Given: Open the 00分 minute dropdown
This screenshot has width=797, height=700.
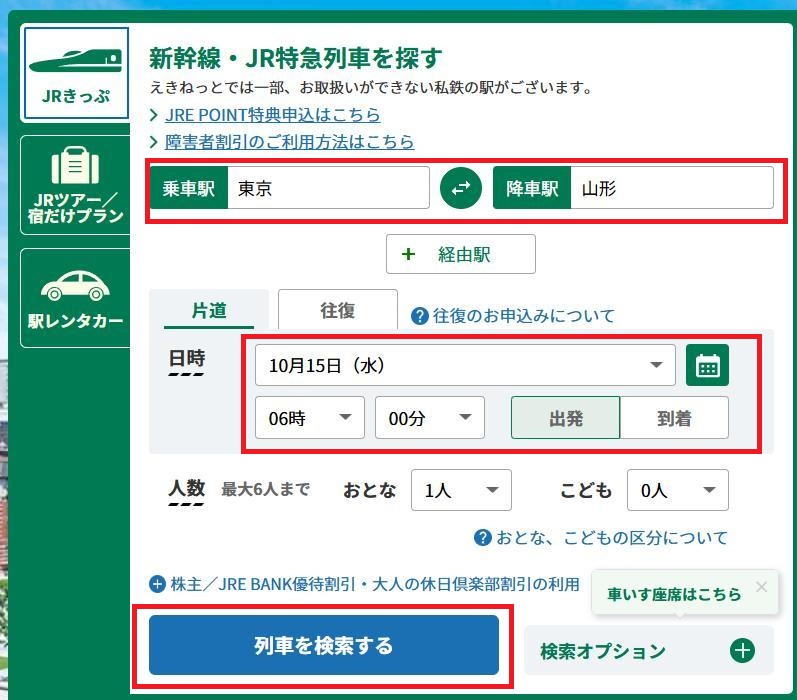Looking at the screenshot, I should coord(429,418).
